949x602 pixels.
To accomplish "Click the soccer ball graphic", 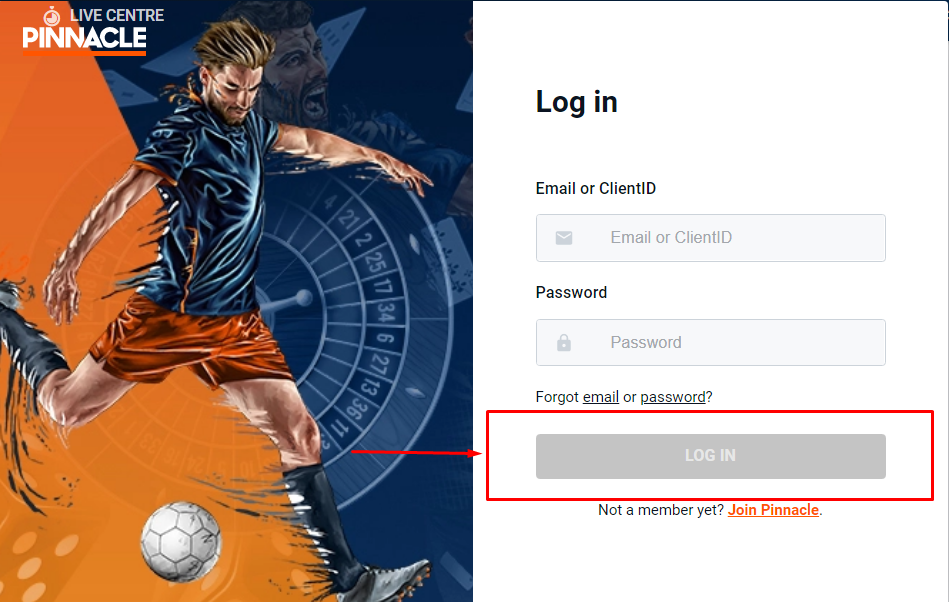I will 181,541.
